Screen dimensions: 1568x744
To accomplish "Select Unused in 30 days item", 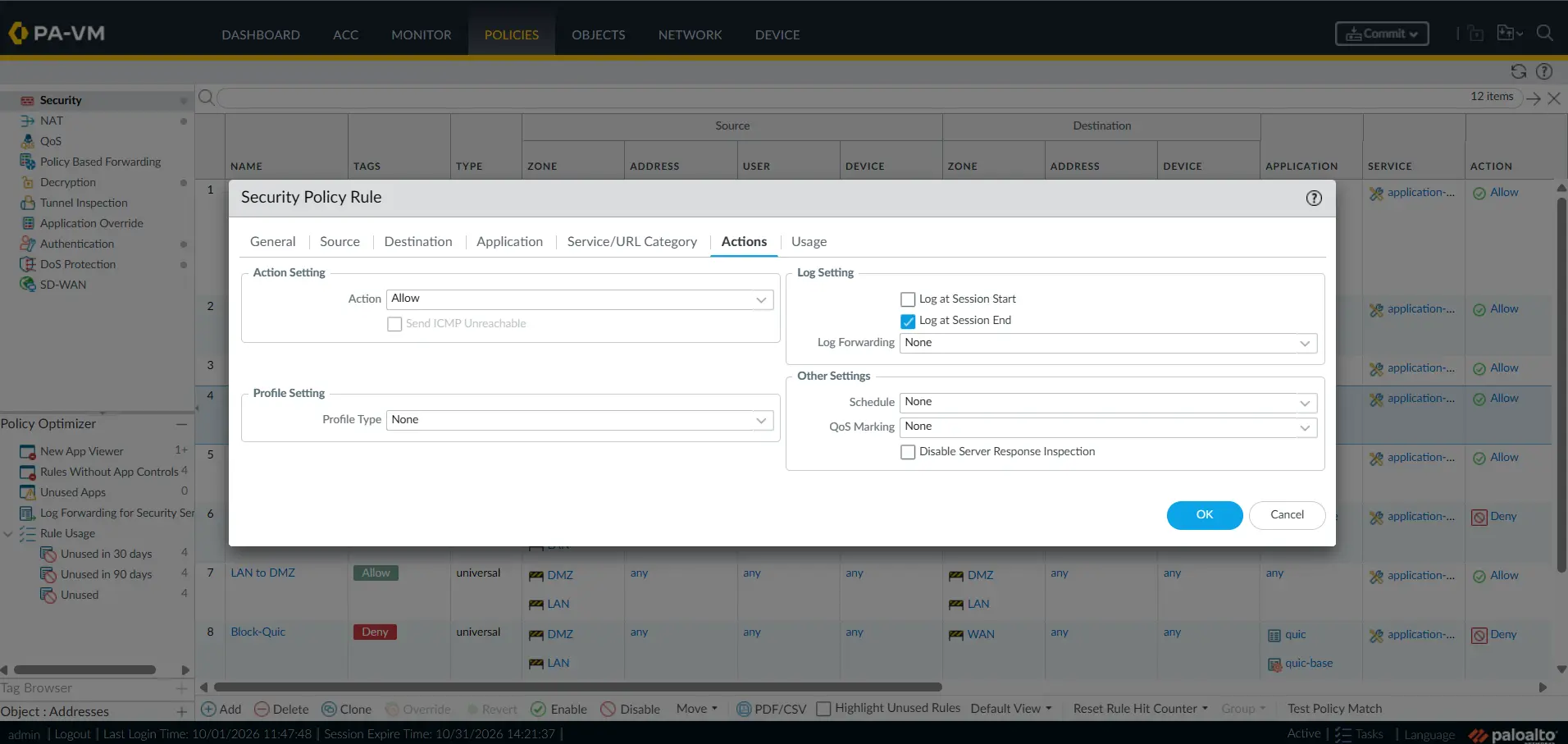I will point(107,555).
